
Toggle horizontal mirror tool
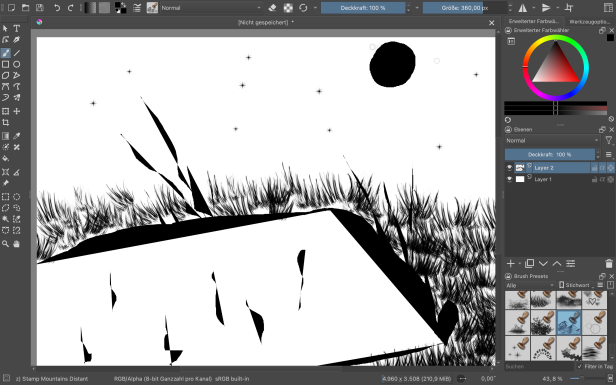(522, 7)
